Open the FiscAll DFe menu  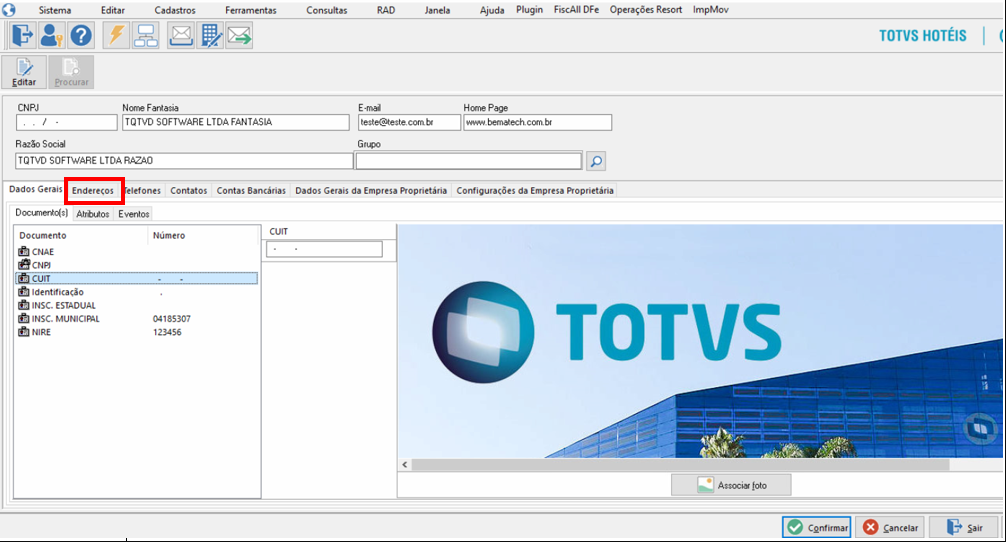[x=576, y=10]
